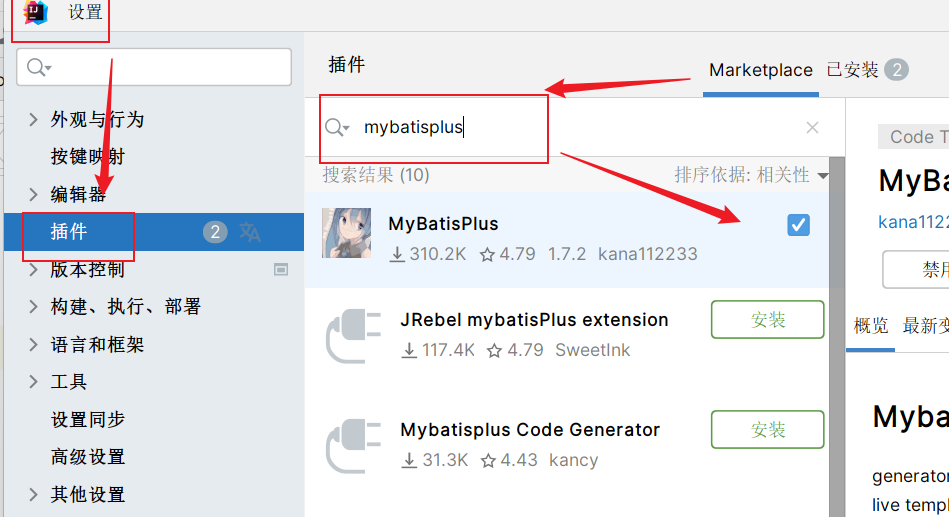Open the 排序依据: 相关性 sort dropdown

751,176
